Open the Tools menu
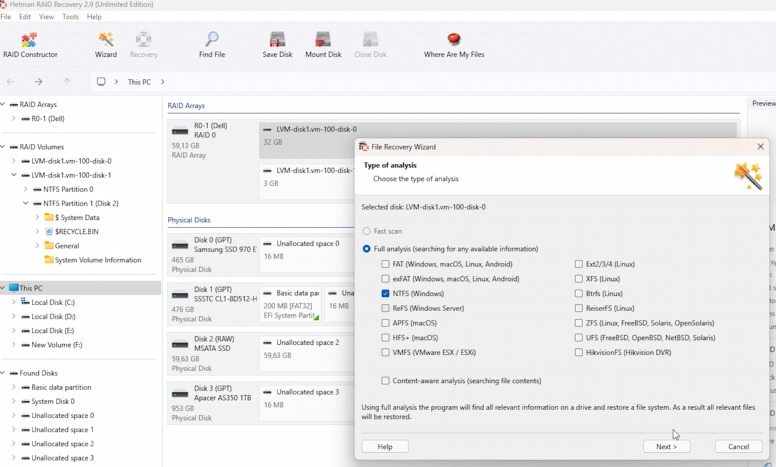 70,17
